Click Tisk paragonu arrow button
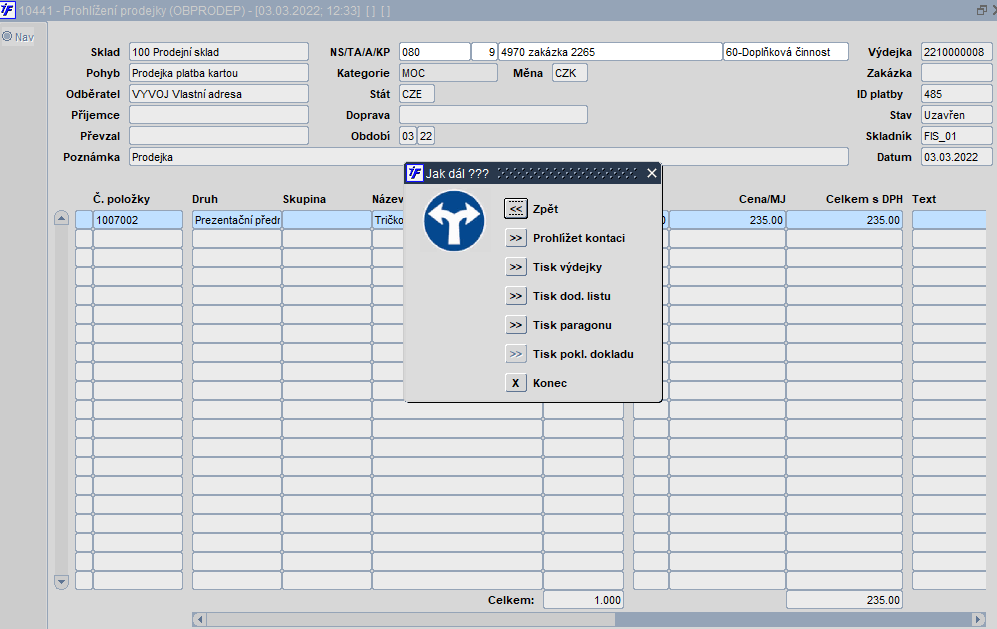The height and width of the screenshot is (629, 997). (516, 325)
